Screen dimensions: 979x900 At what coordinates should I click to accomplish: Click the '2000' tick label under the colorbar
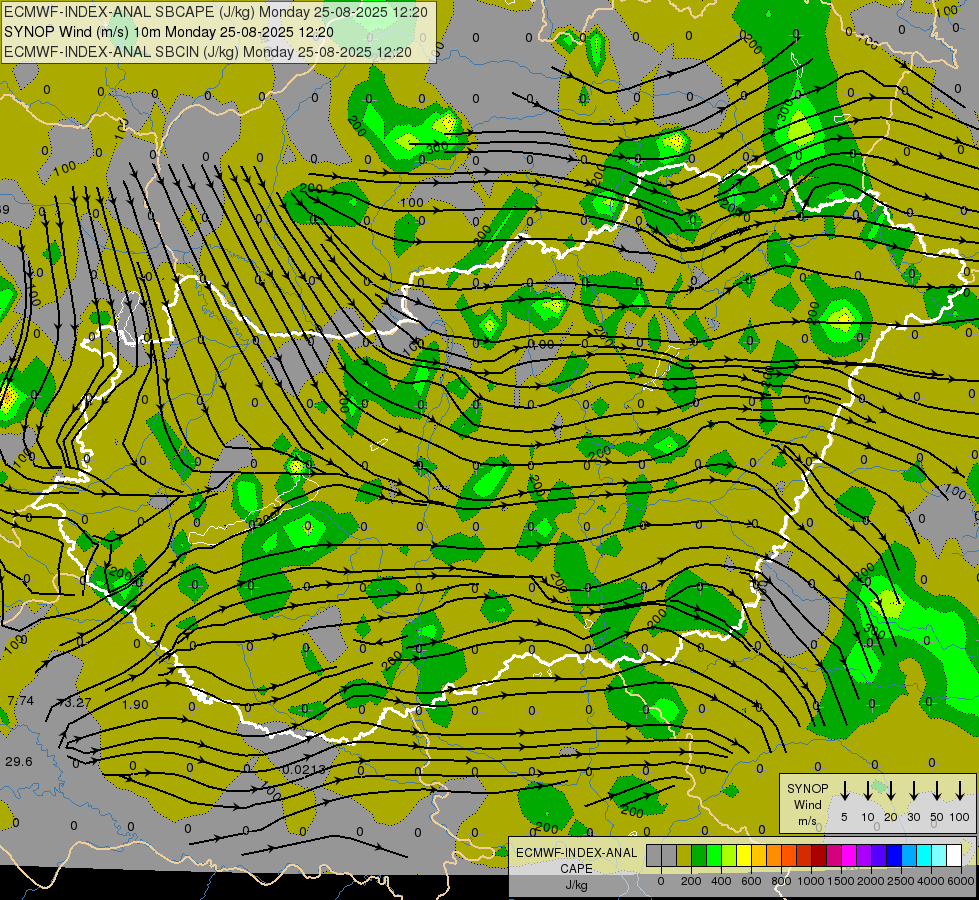point(871,881)
